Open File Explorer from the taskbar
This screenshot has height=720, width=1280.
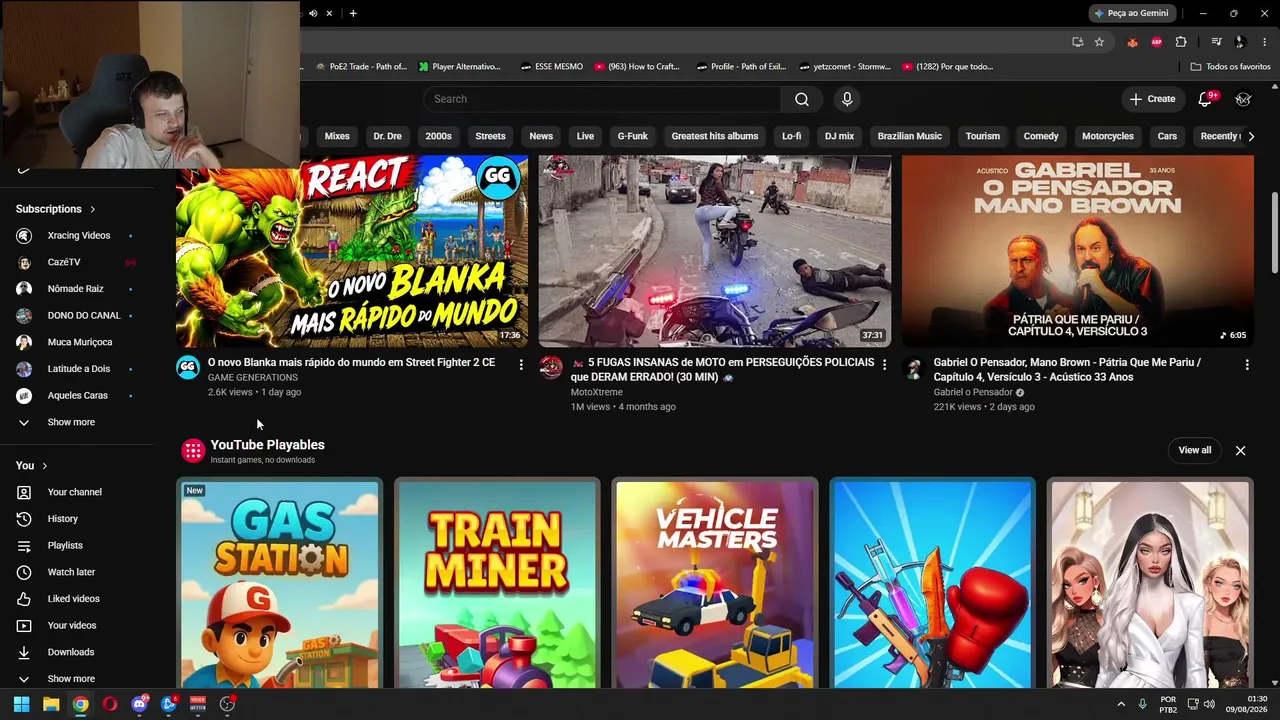pos(51,704)
